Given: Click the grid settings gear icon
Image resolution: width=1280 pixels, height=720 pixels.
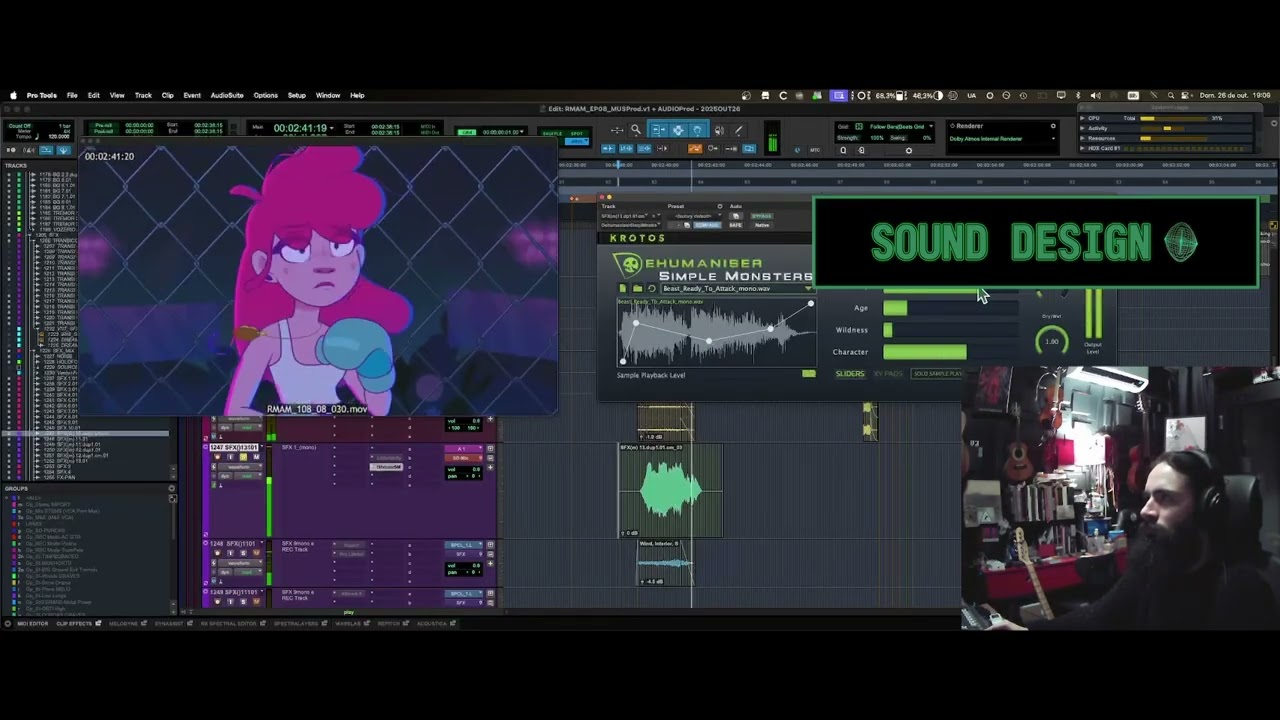Looking at the screenshot, I should [909, 151].
